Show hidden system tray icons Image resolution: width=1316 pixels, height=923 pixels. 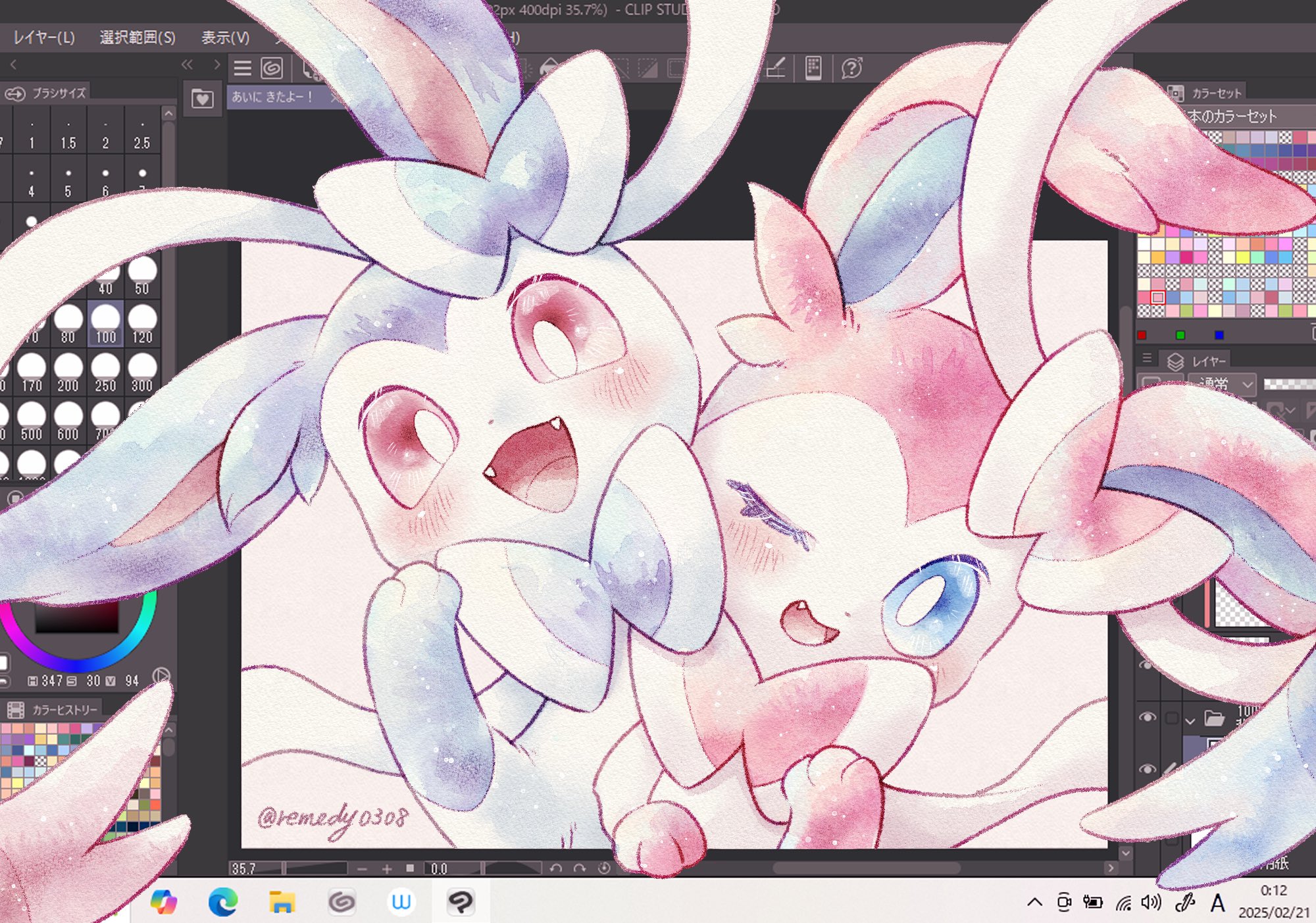(x=1034, y=902)
